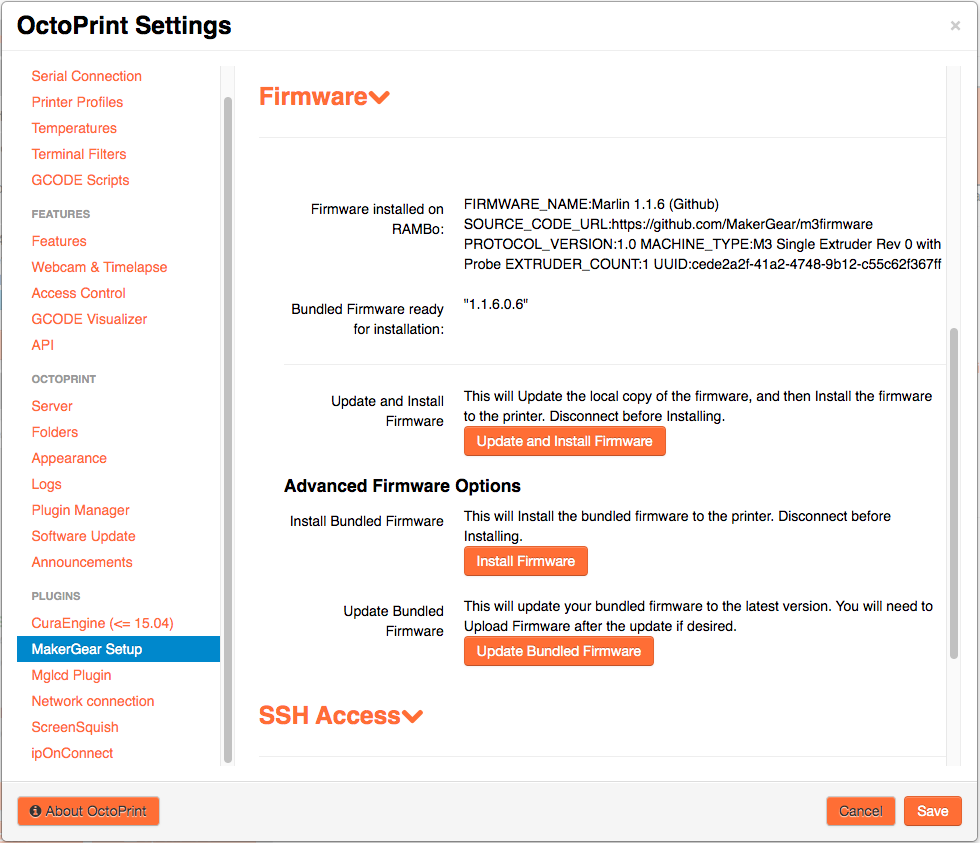980x843 pixels.
Task: Click Update Bundled Firmware button
Action: [558, 651]
